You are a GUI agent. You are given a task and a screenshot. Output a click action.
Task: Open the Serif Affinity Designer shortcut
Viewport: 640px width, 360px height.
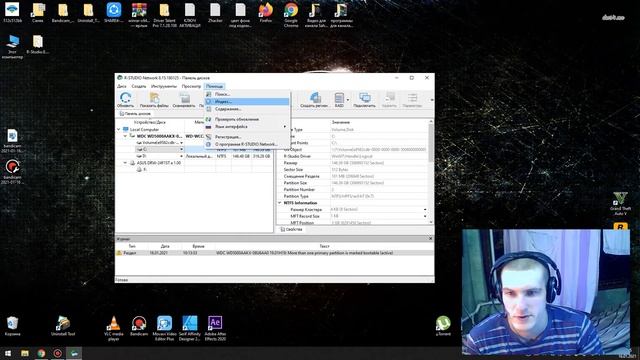coord(190,328)
